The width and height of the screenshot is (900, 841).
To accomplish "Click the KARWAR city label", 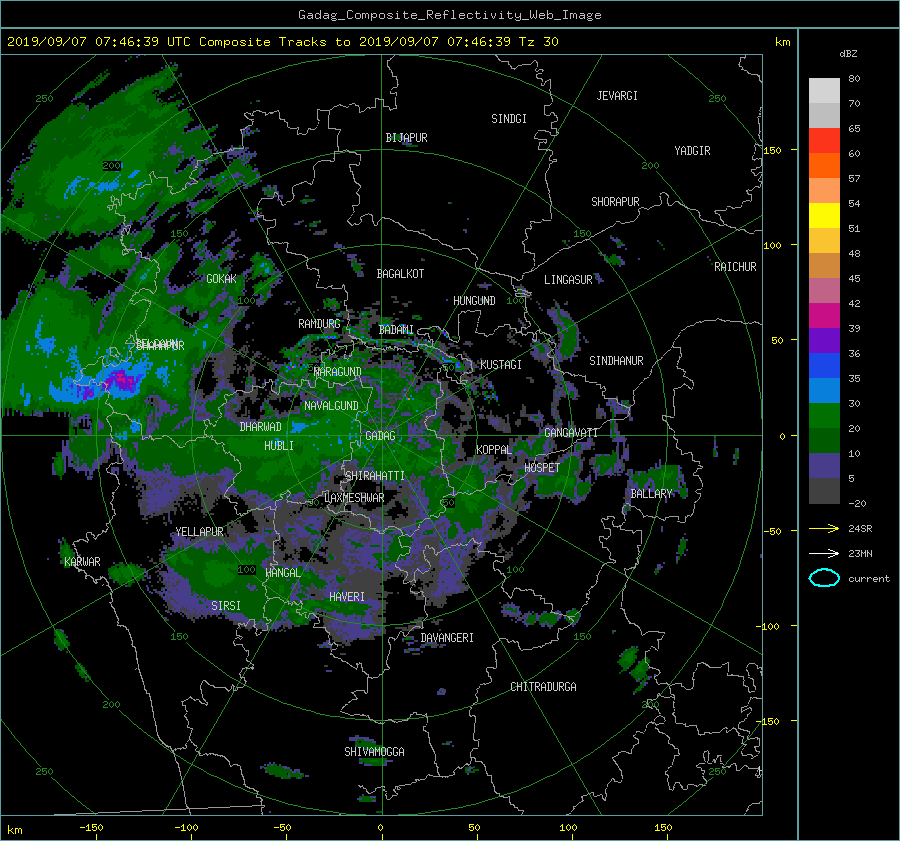I will 82,562.
